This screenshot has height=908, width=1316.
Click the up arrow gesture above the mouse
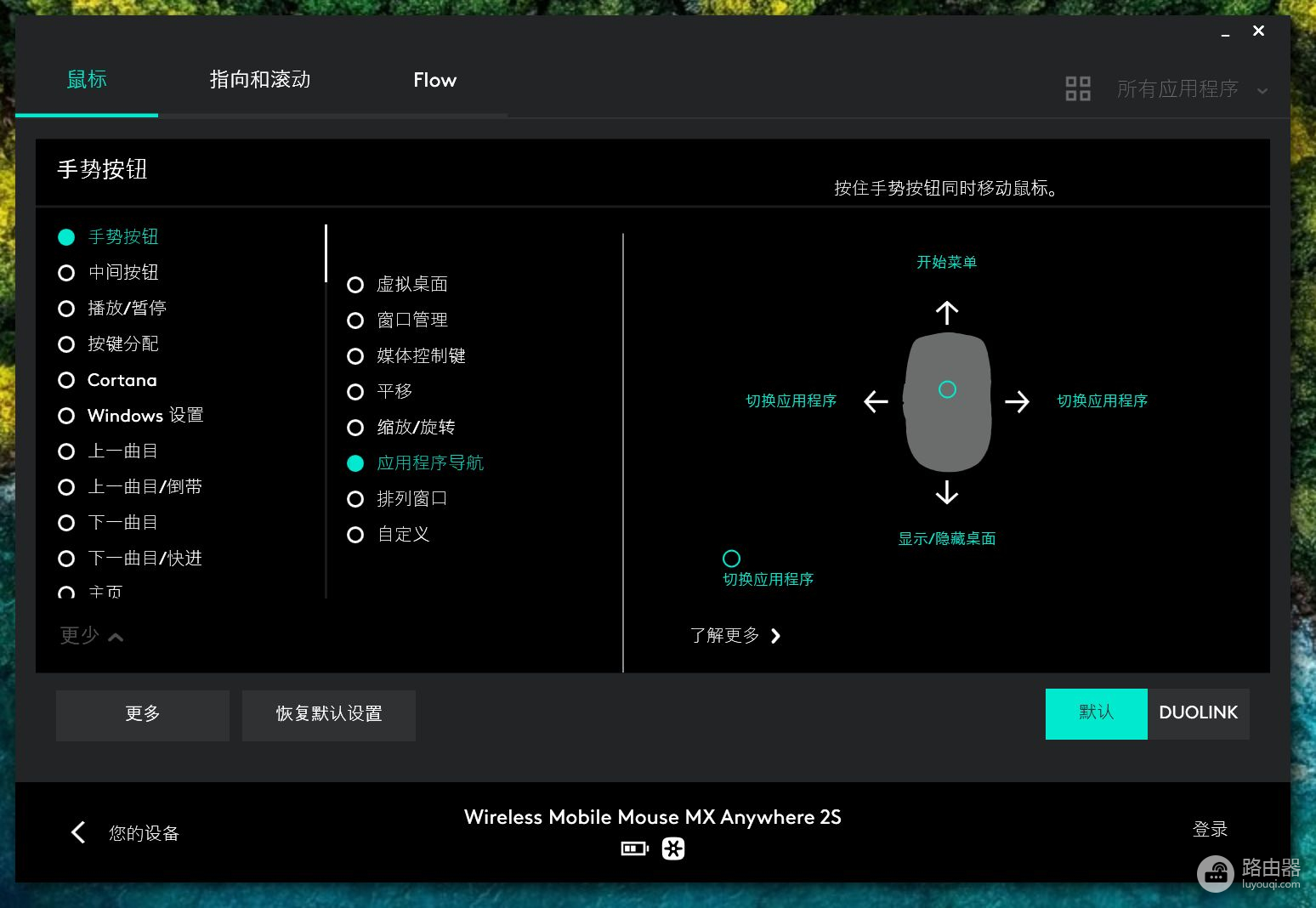pyautogui.click(x=946, y=312)
